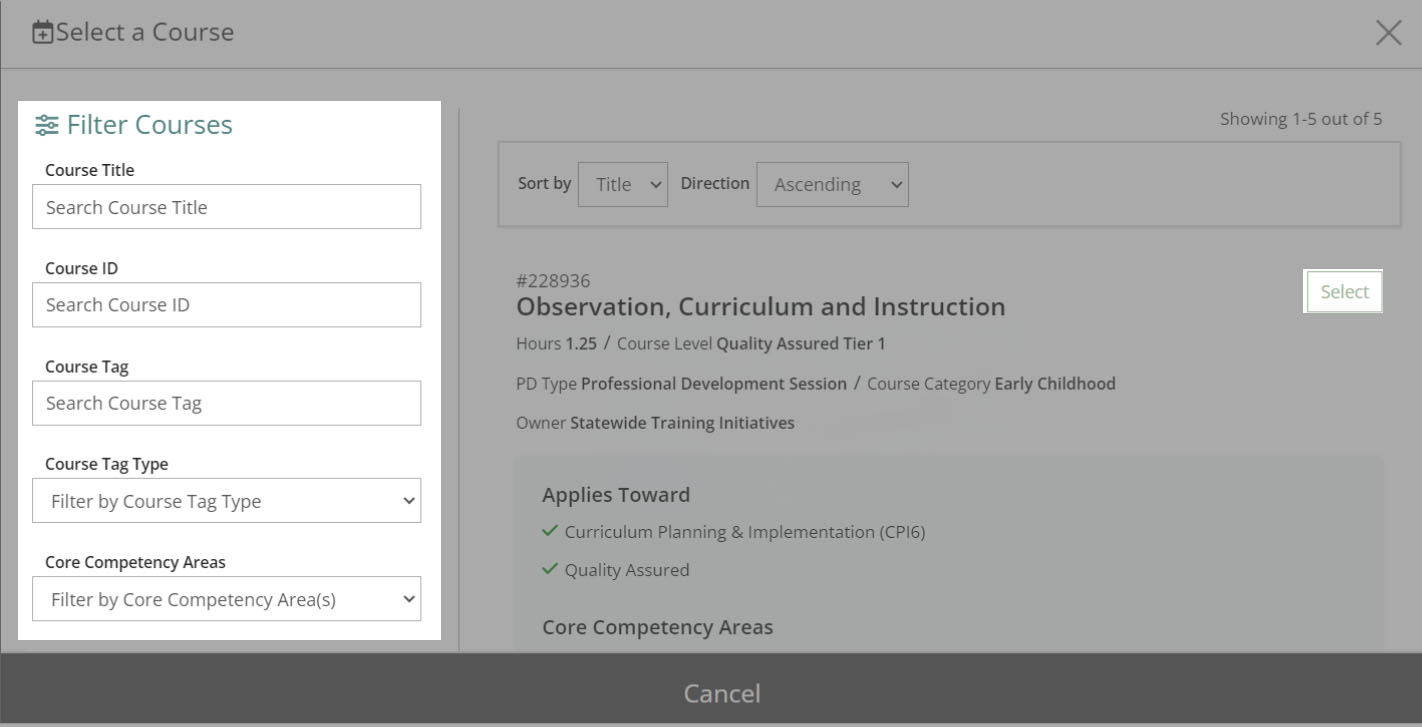This screenshot has width=1422, height=727.
Task: Click the Search Course ID input box
Action: [226, 304]
